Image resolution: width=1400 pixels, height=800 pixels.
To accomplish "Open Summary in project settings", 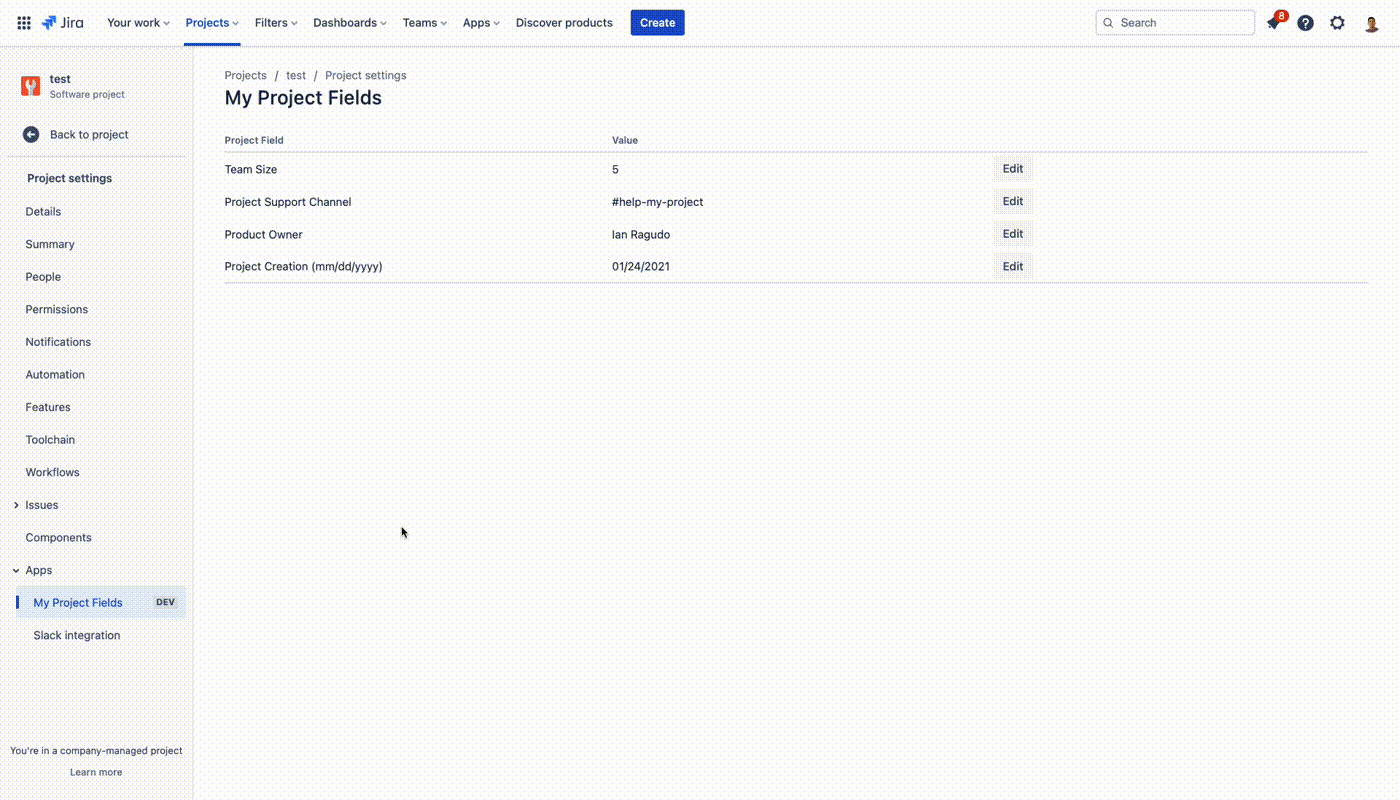I will click(x=50, y=244).
